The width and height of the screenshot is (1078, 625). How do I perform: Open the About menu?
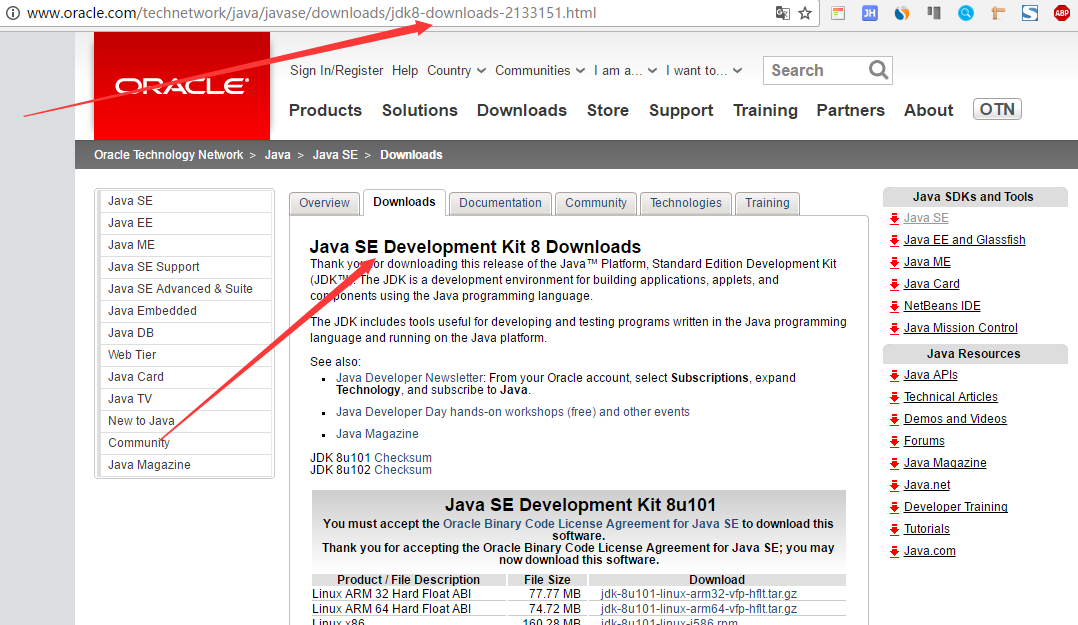tap(928, 110)
